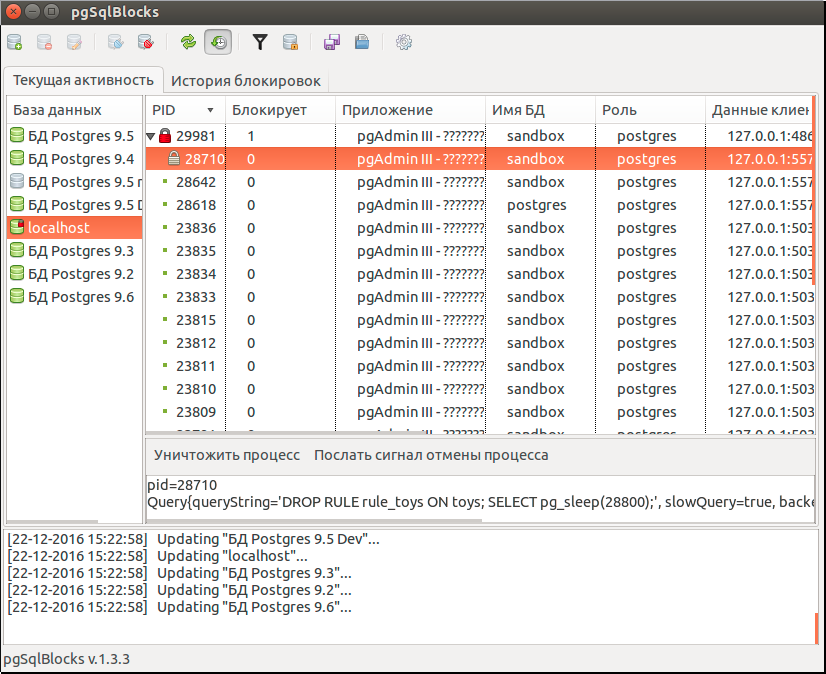Click the blue open folder icon

point(362,42)
